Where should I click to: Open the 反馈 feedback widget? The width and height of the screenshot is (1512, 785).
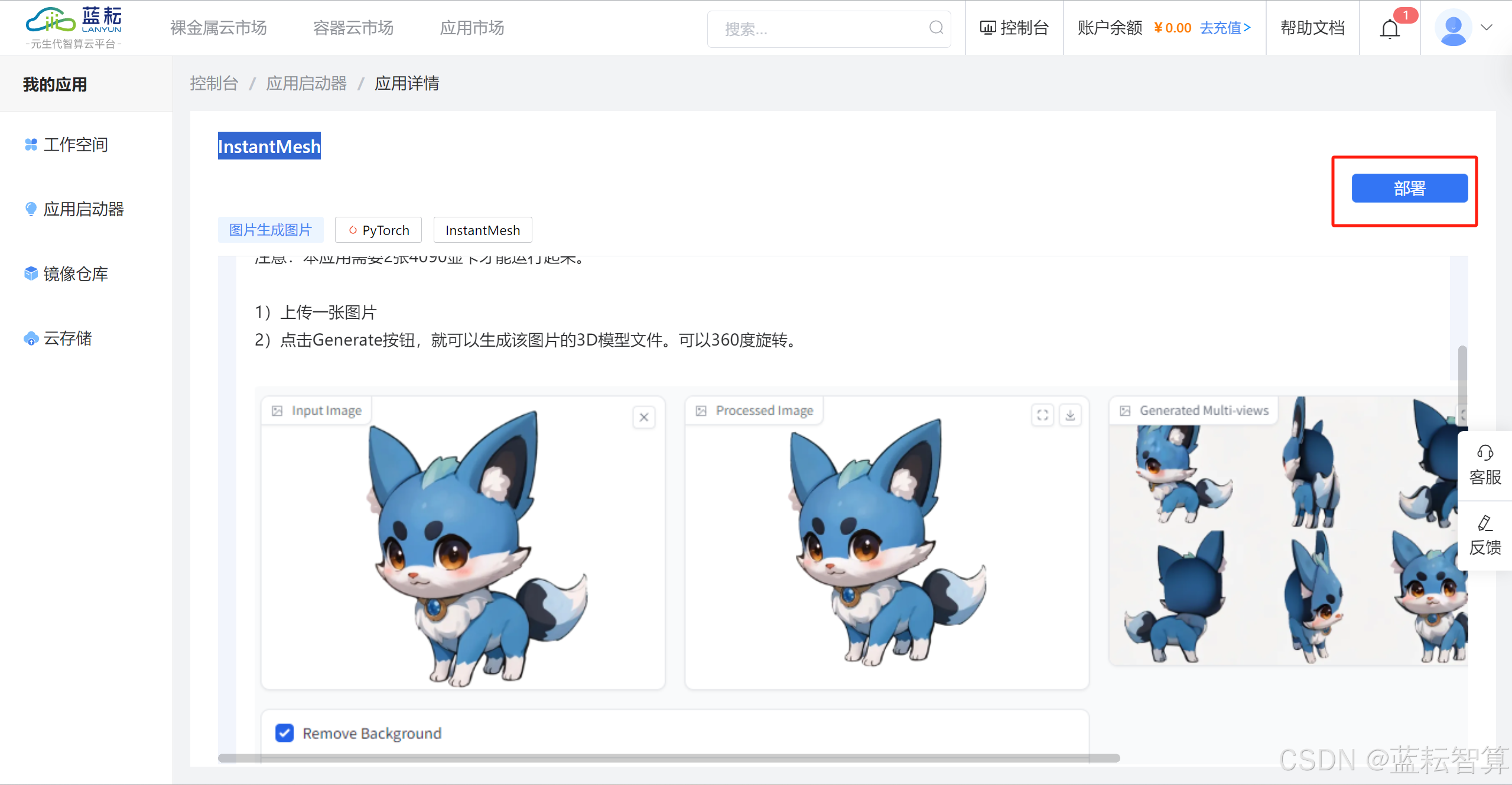[1484, 536]
